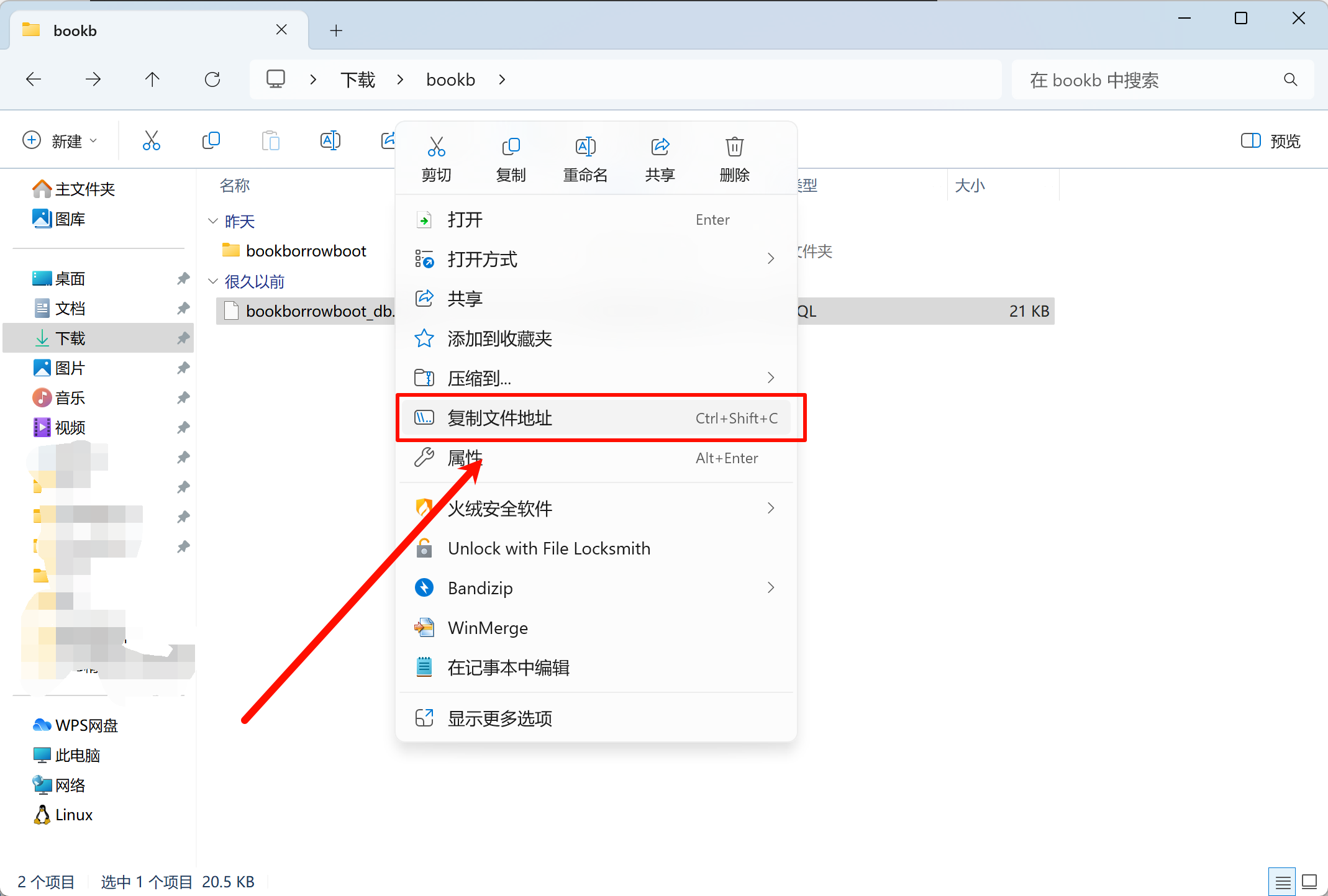Open 文档 in the sidebar
The image size is (1328, 896).
(60, 309)
